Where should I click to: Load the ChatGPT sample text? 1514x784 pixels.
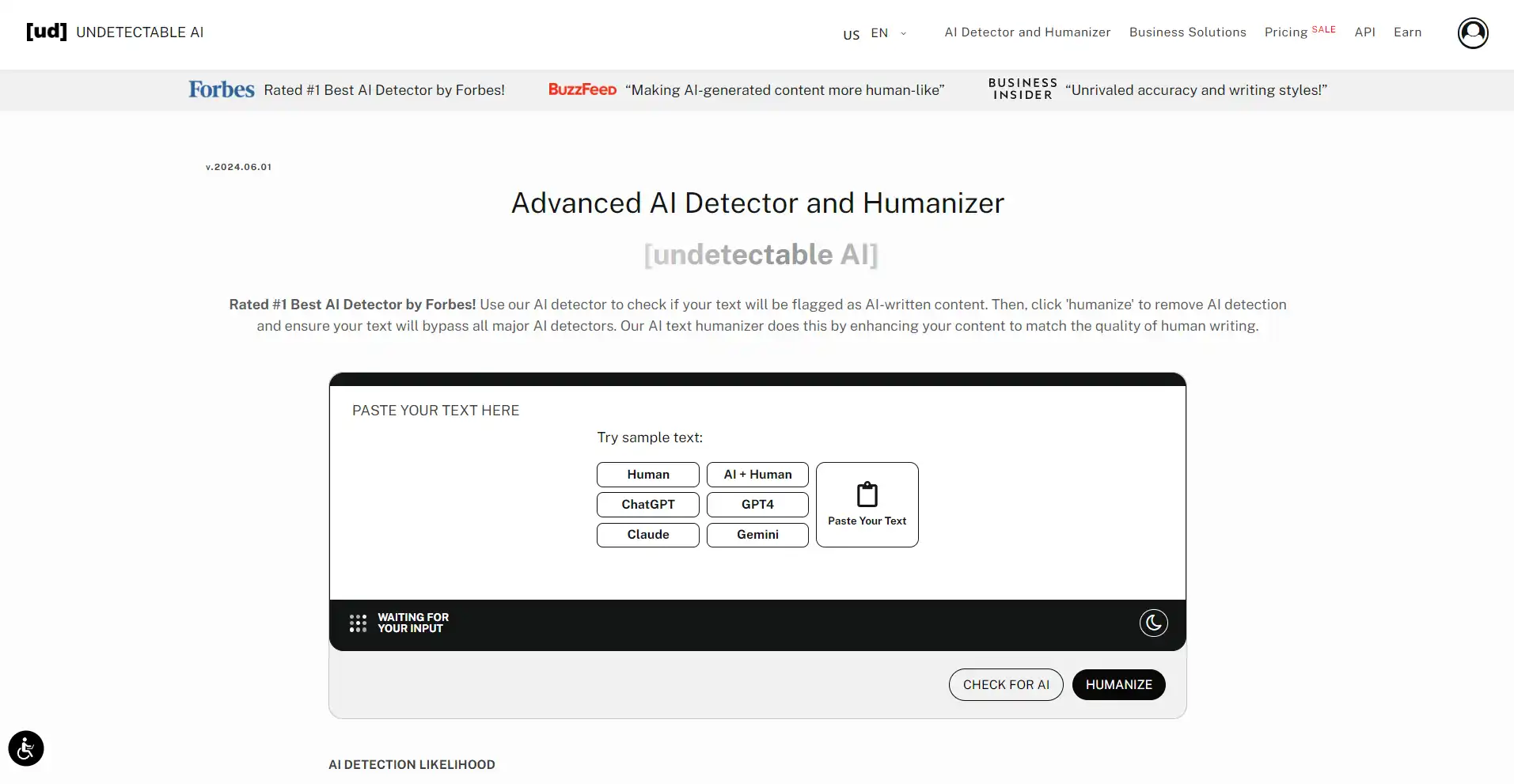click(x=648, y=505)
